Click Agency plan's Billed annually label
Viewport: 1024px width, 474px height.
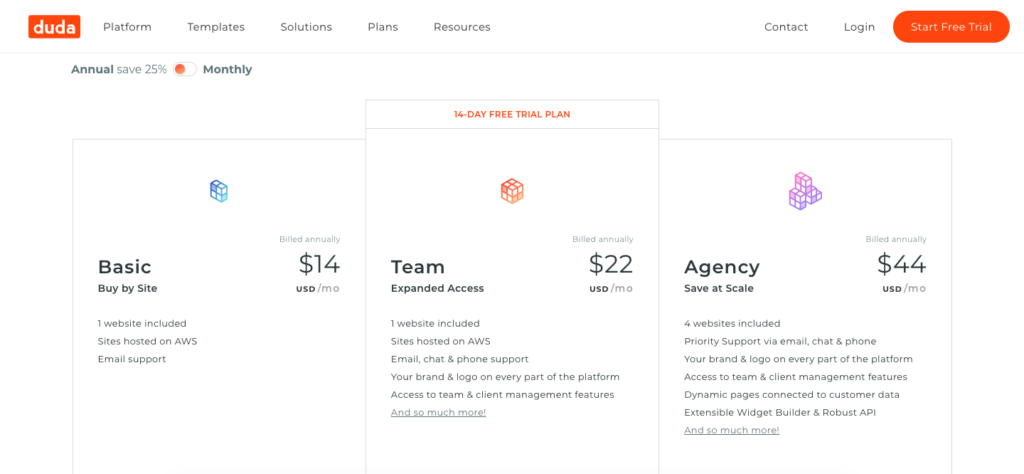(896, 240)
